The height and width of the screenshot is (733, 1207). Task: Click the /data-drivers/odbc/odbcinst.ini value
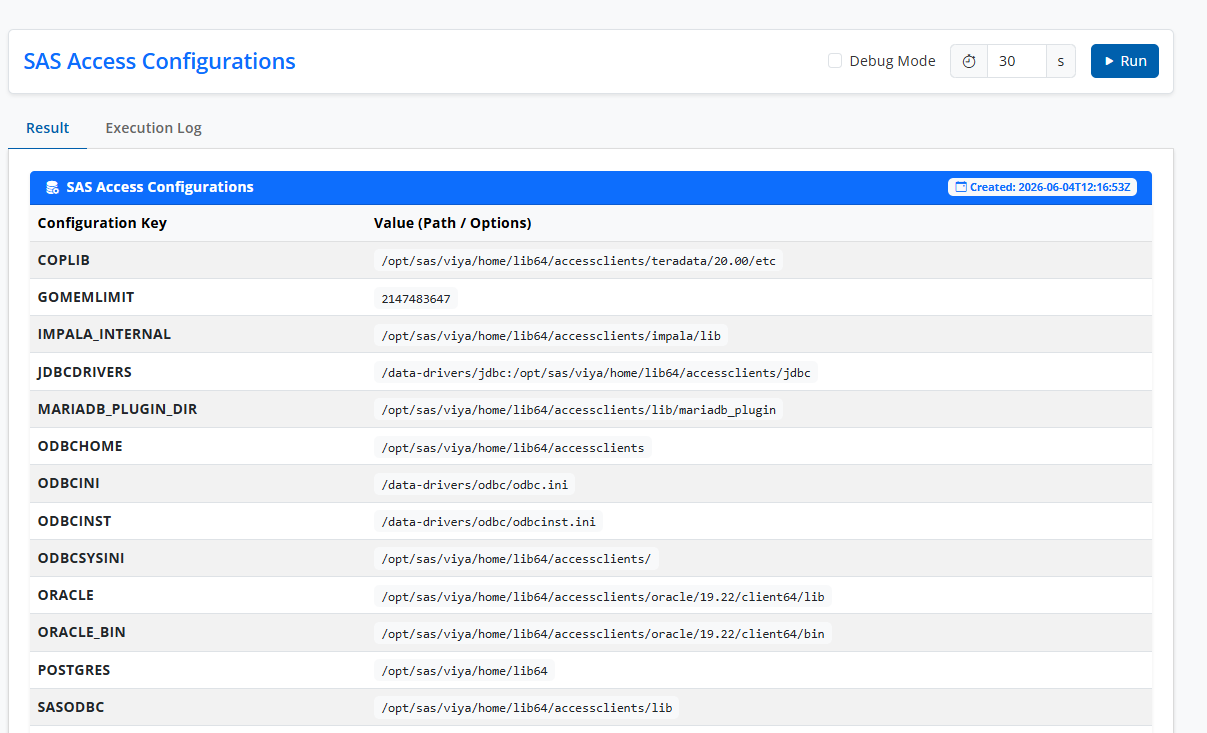coord(488,522)
